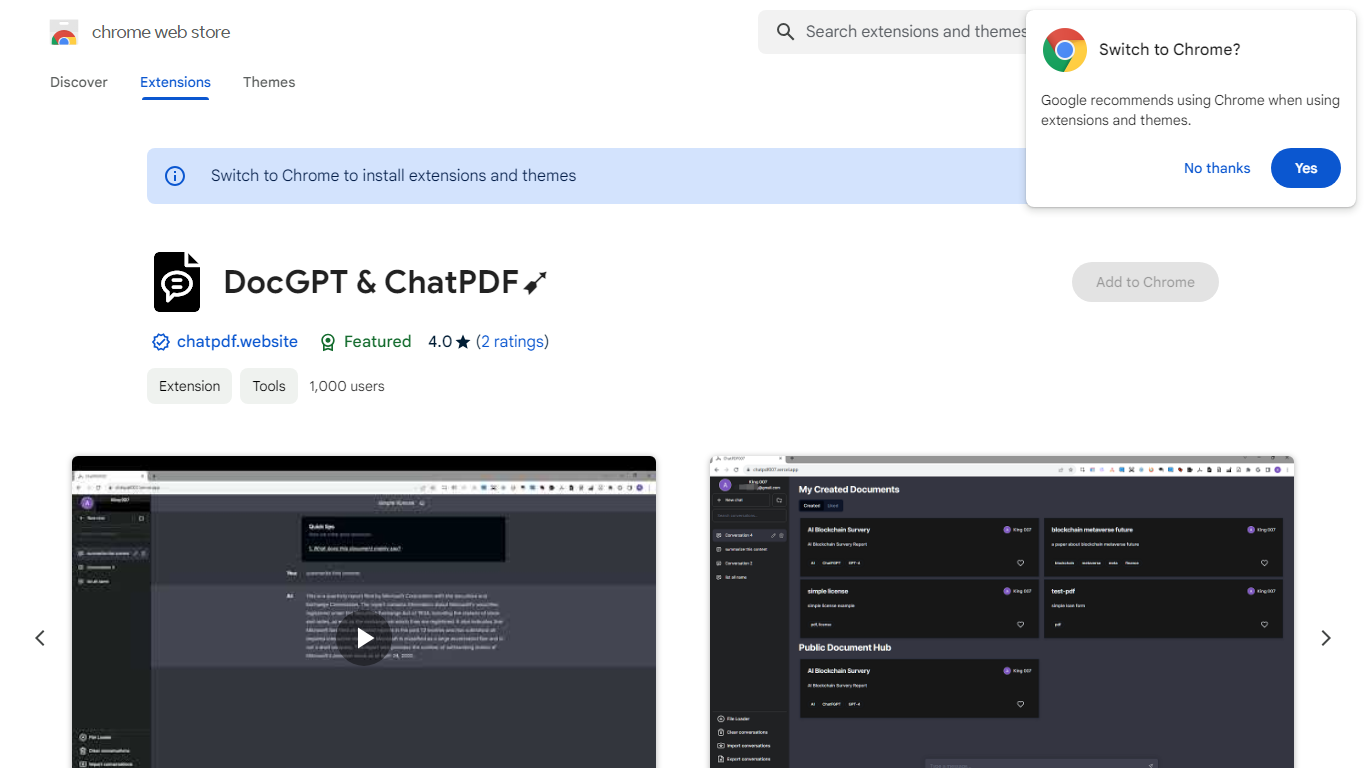Click the verified badge beside chatpdf.website

pos(160,342)
